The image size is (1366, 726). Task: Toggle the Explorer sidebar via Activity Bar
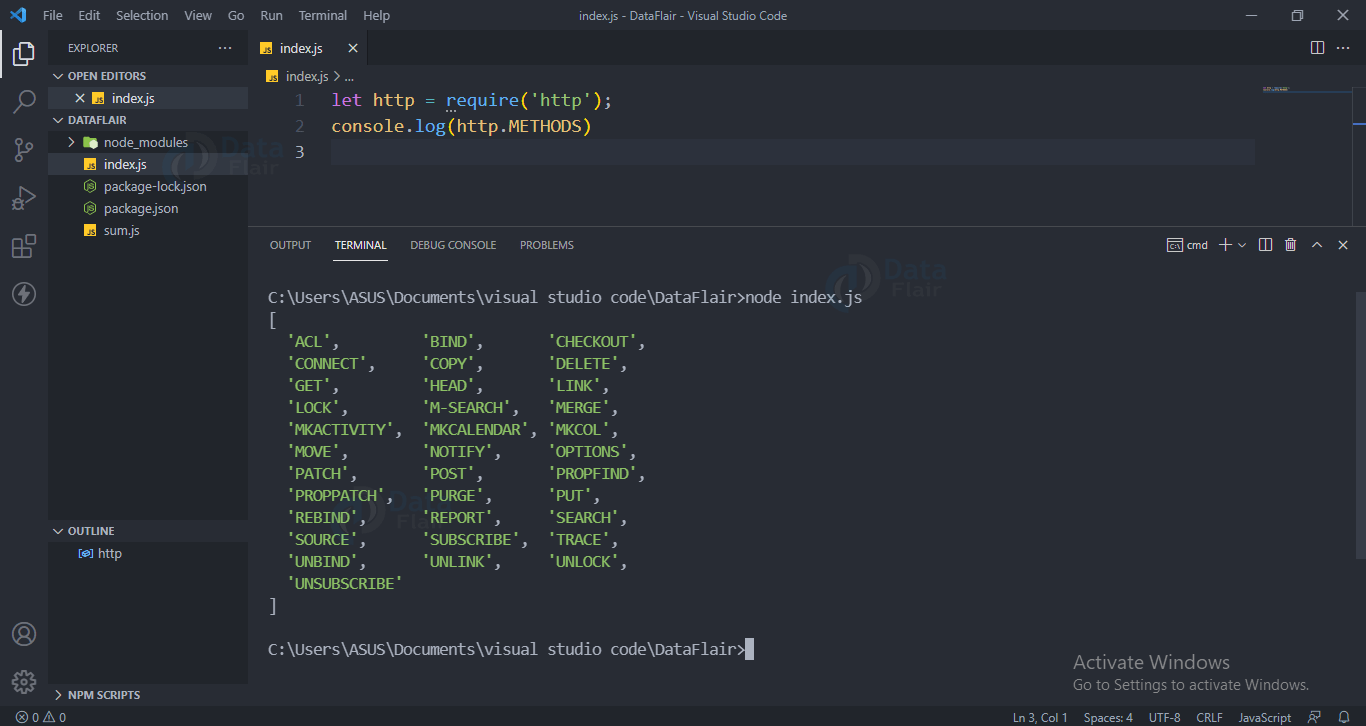24,55
